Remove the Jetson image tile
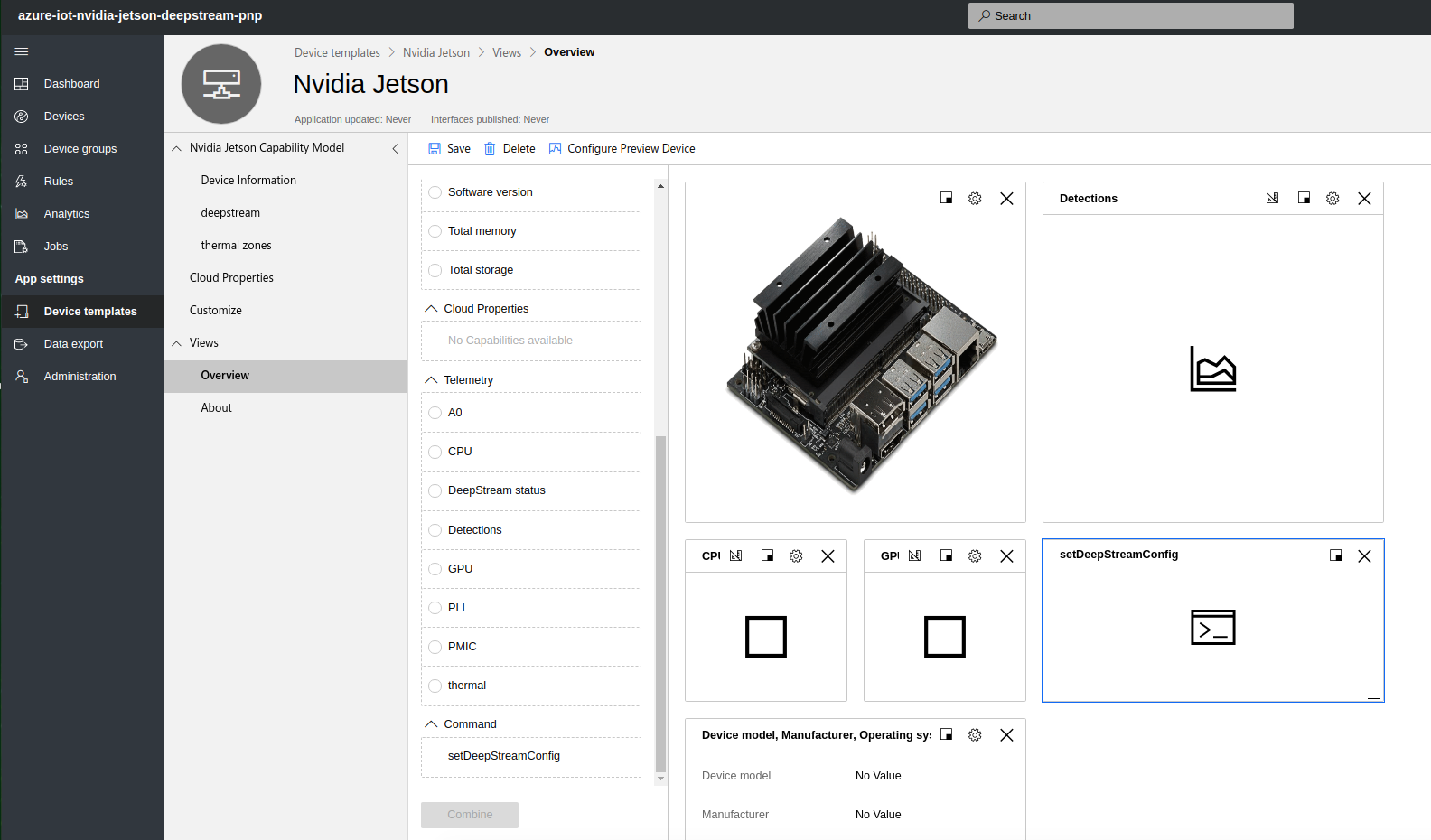Screen dimensions: 1431x840 click(1006, 199)
